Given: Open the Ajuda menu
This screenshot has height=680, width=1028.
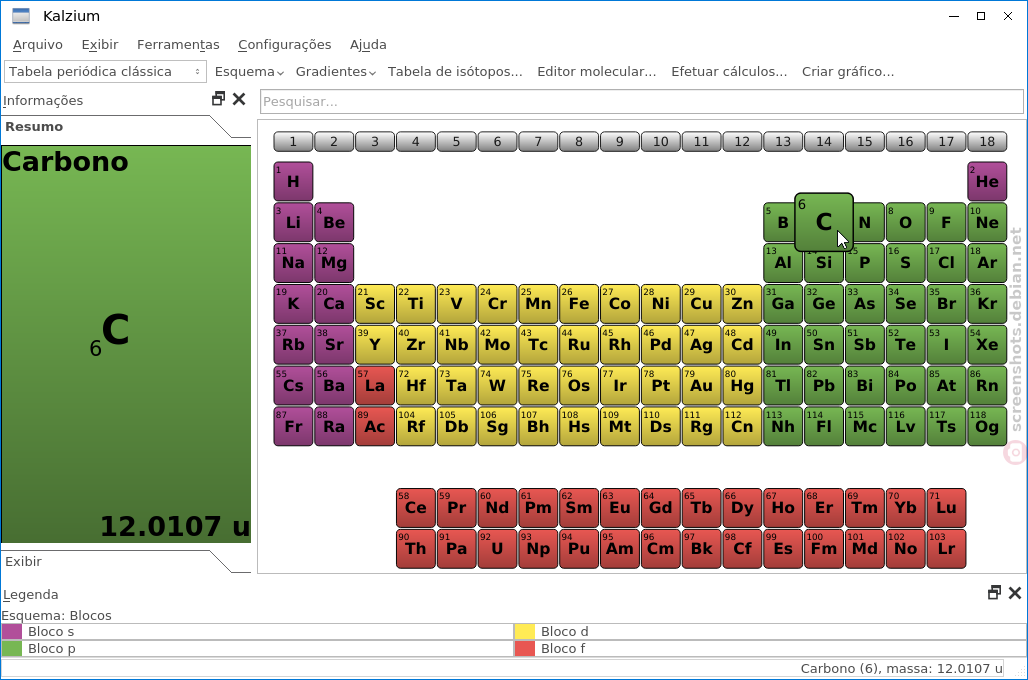Looking at the screenshot, I should (368, 45).
